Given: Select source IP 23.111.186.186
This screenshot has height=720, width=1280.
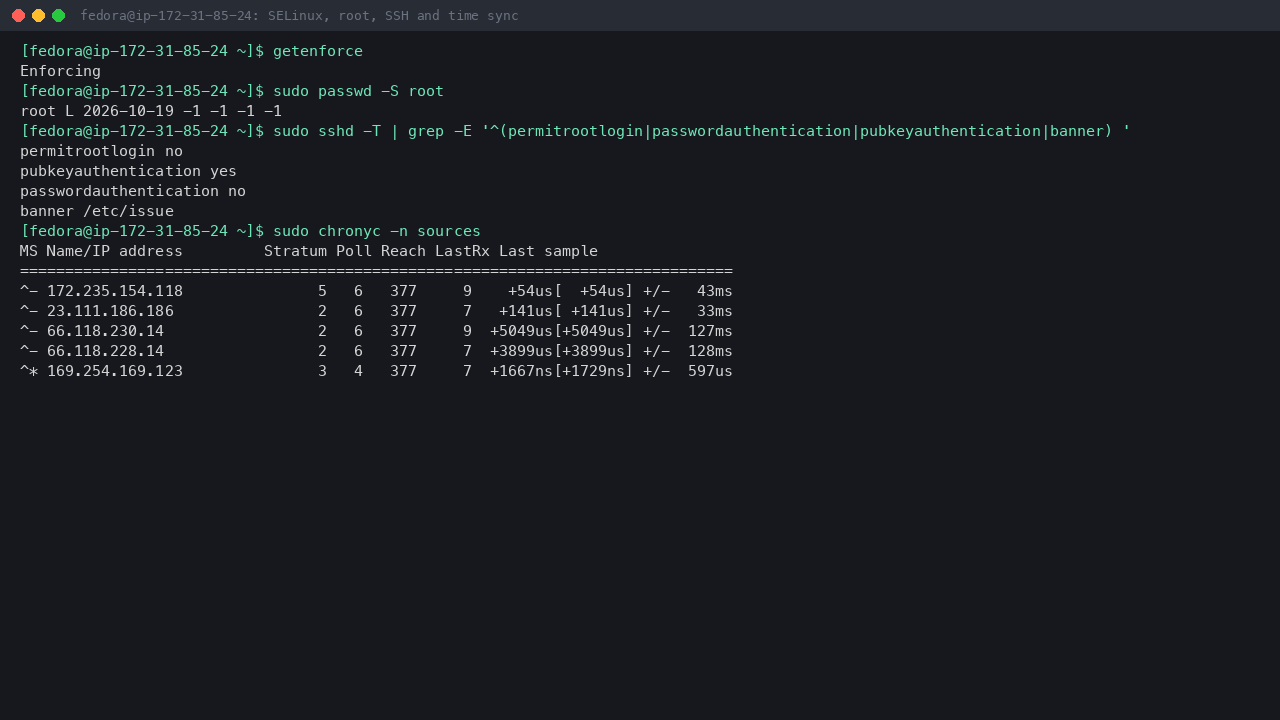Looking at the screenshot, I should coord(110,311).
